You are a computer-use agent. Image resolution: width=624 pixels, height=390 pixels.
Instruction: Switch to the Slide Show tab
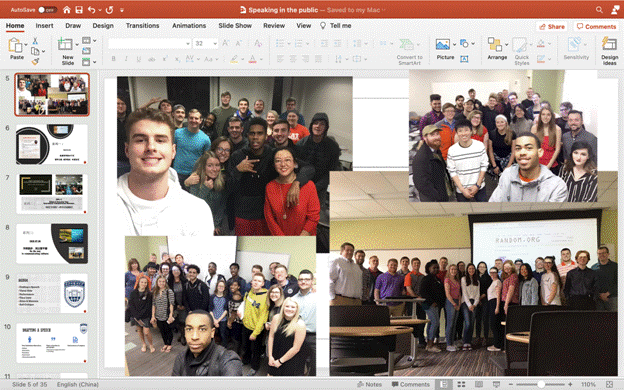pos(235,25)
